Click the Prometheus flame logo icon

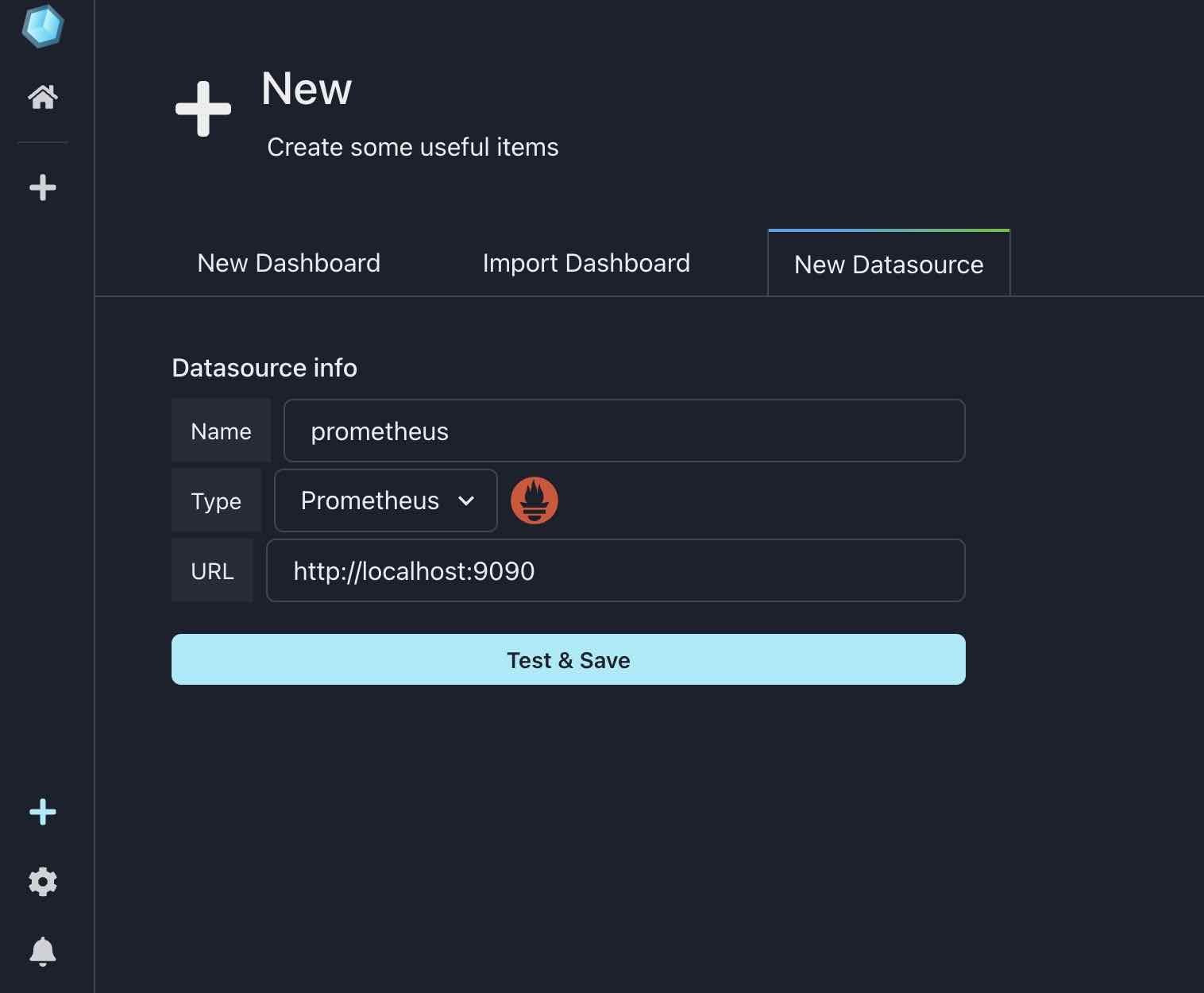pyautogui.click(x=534, y=500)
